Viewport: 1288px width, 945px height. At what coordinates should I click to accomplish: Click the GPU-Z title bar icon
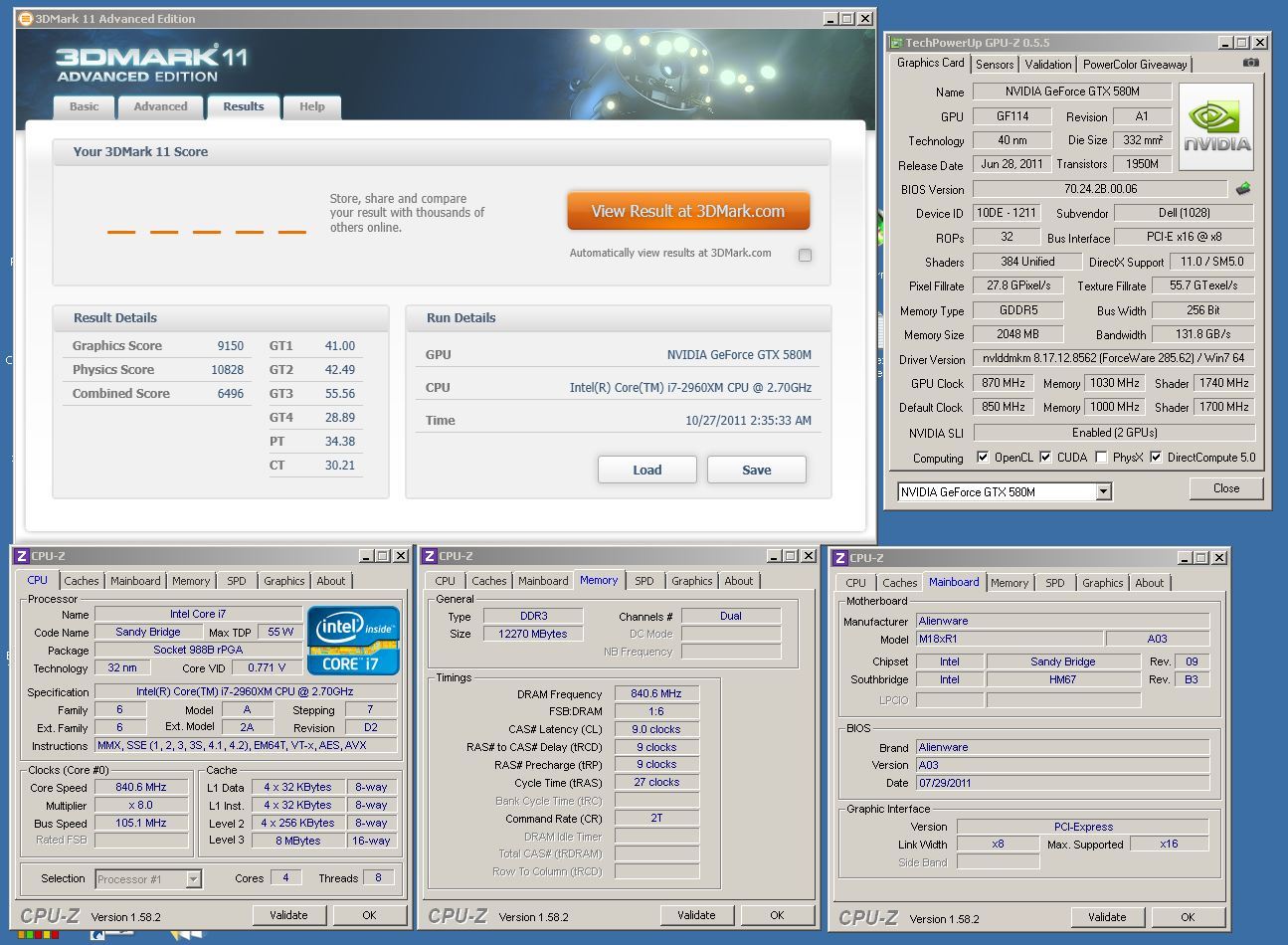click(895, 43)
